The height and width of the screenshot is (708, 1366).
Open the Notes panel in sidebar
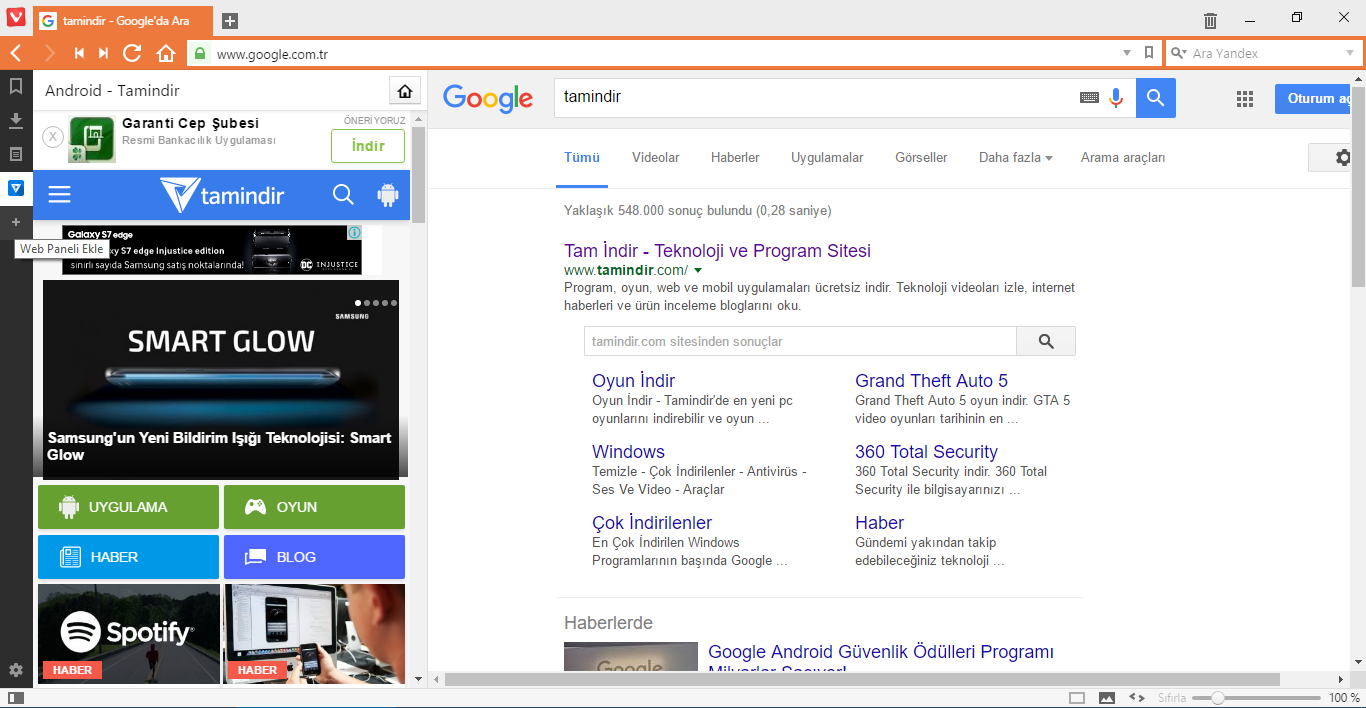16,154
